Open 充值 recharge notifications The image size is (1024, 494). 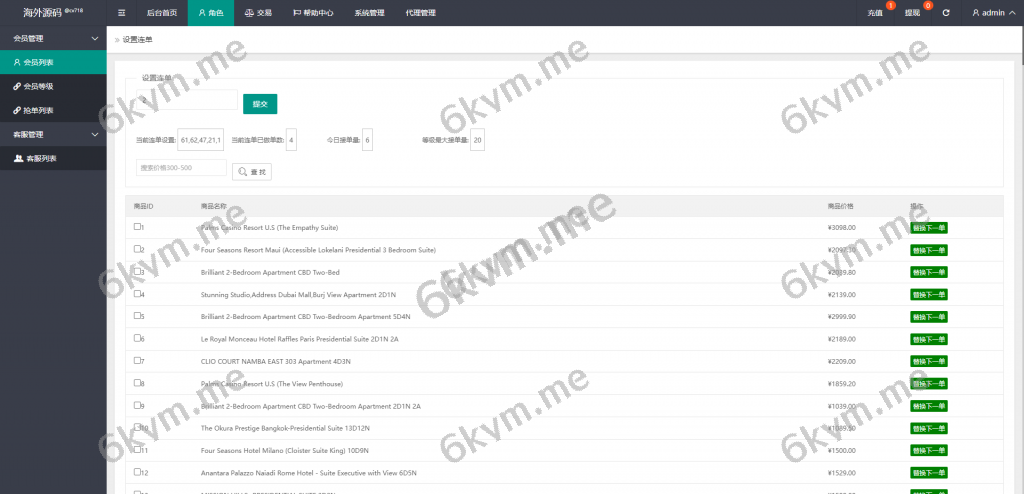click(x=875, y=13)
